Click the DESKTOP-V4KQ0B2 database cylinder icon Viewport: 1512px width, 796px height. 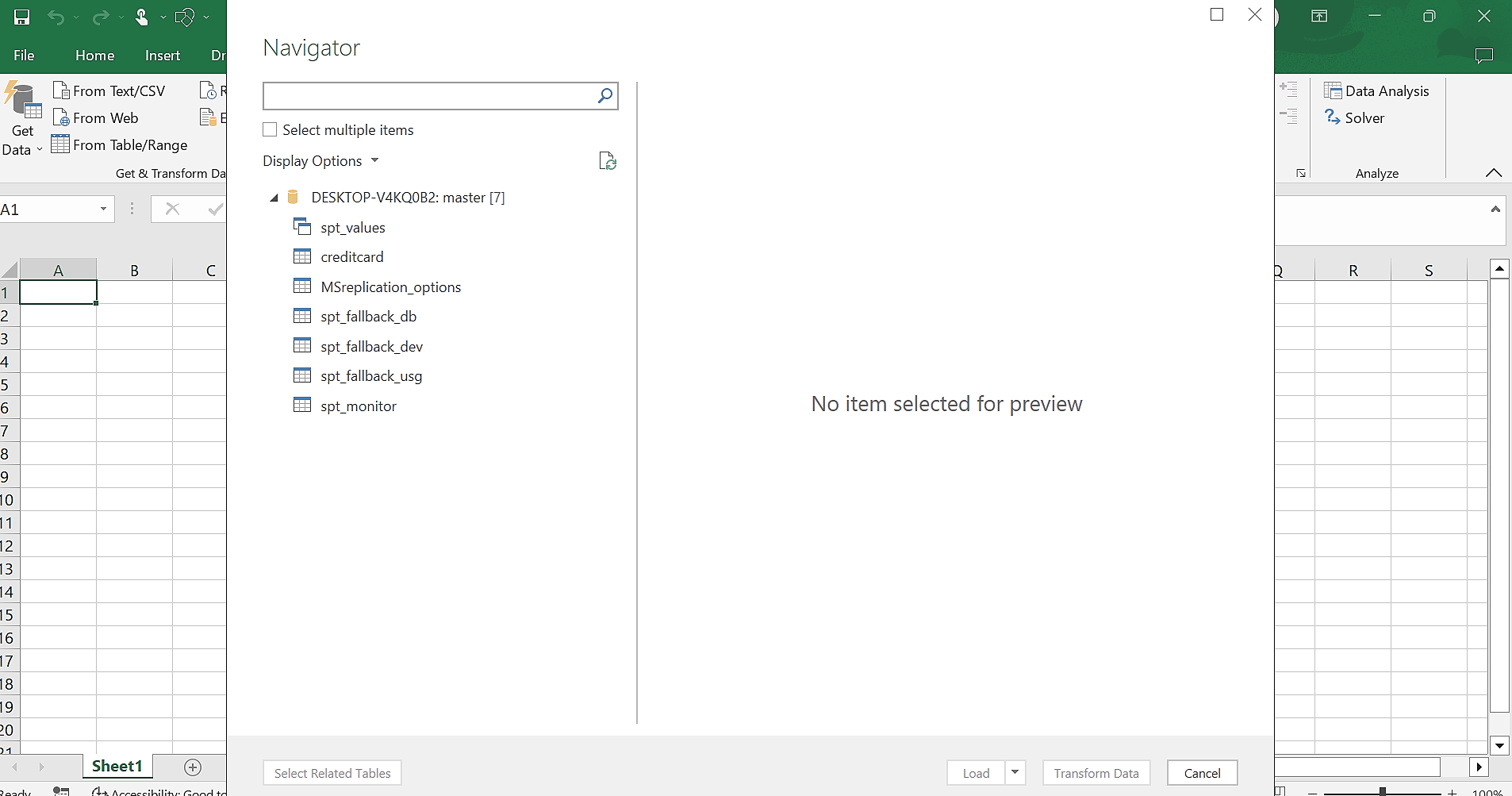pos(293,197)
